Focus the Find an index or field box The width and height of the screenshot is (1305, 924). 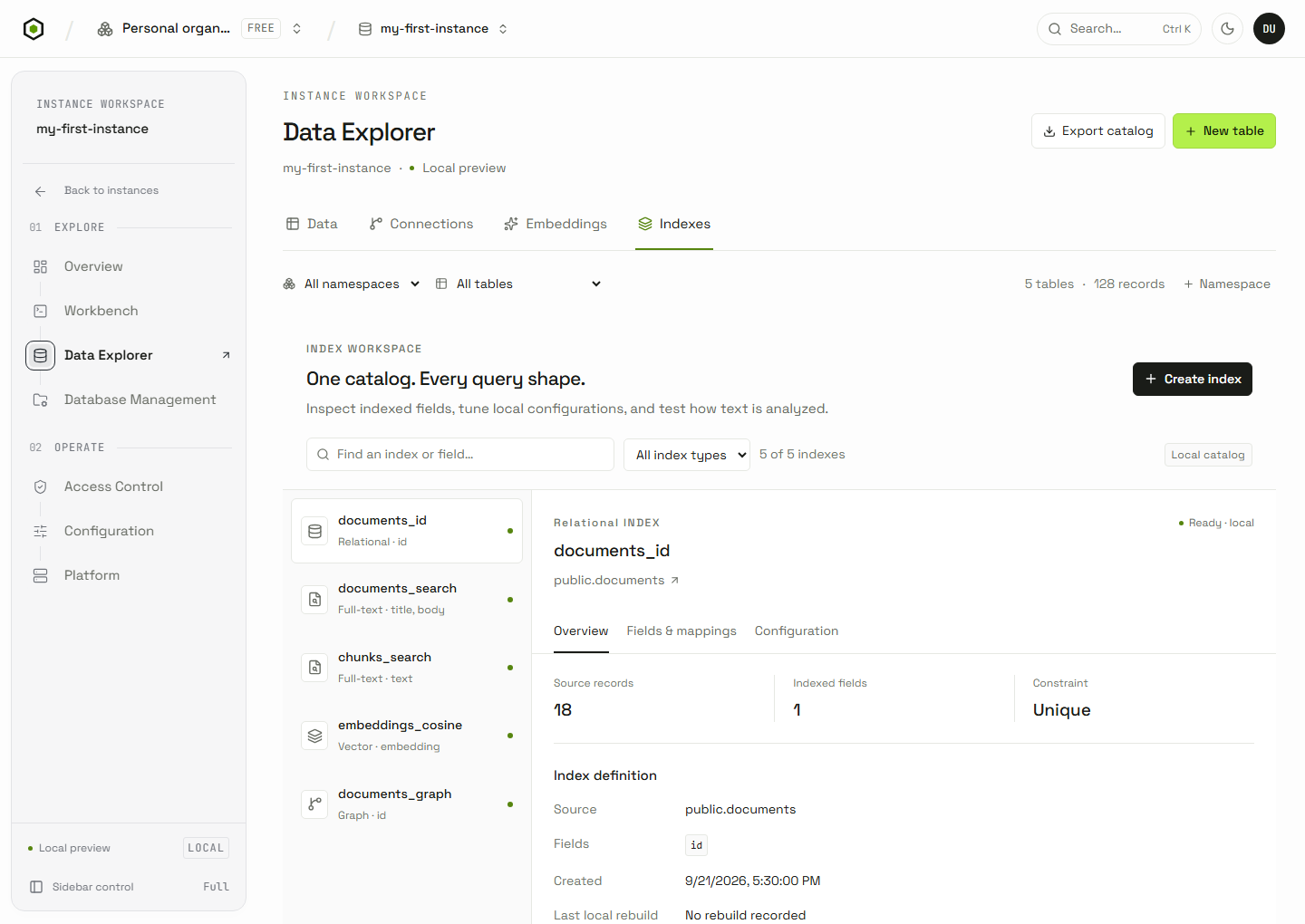pyautogui.click(x=460, y=455)
